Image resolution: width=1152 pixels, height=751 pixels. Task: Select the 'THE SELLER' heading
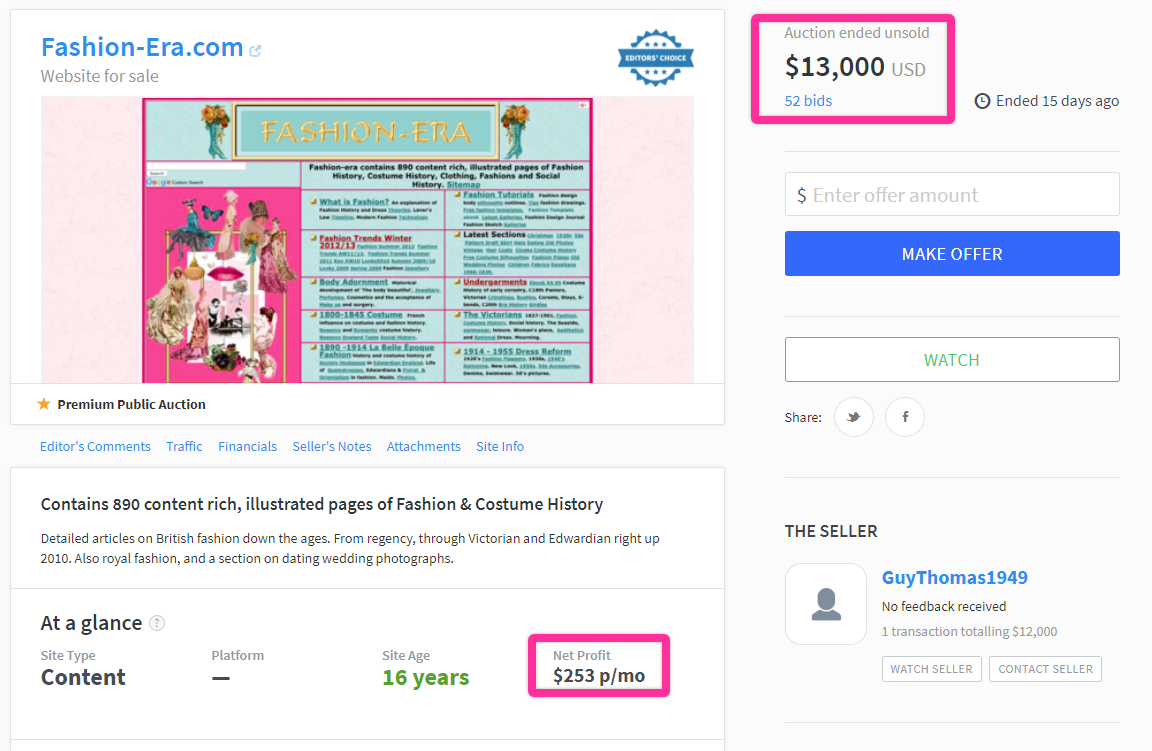coord(831,531)
